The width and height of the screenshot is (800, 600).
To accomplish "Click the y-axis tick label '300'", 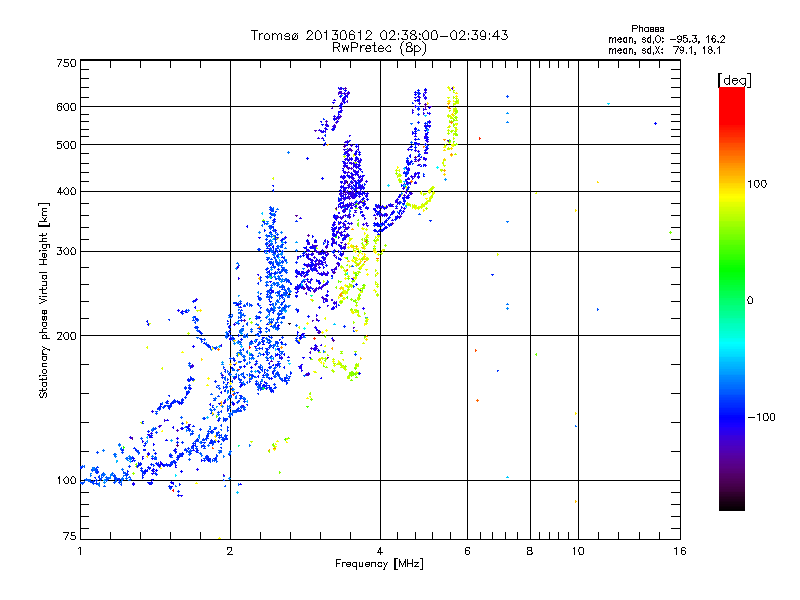I will point(66,252).
